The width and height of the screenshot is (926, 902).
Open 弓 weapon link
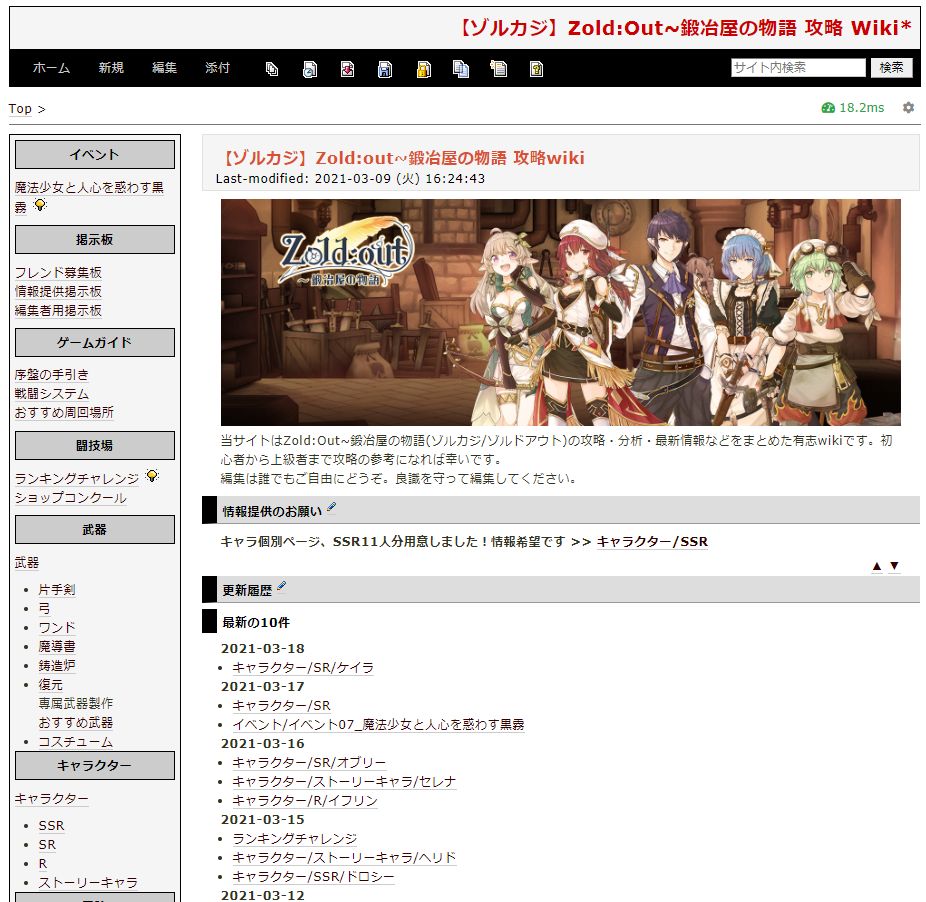44,608
